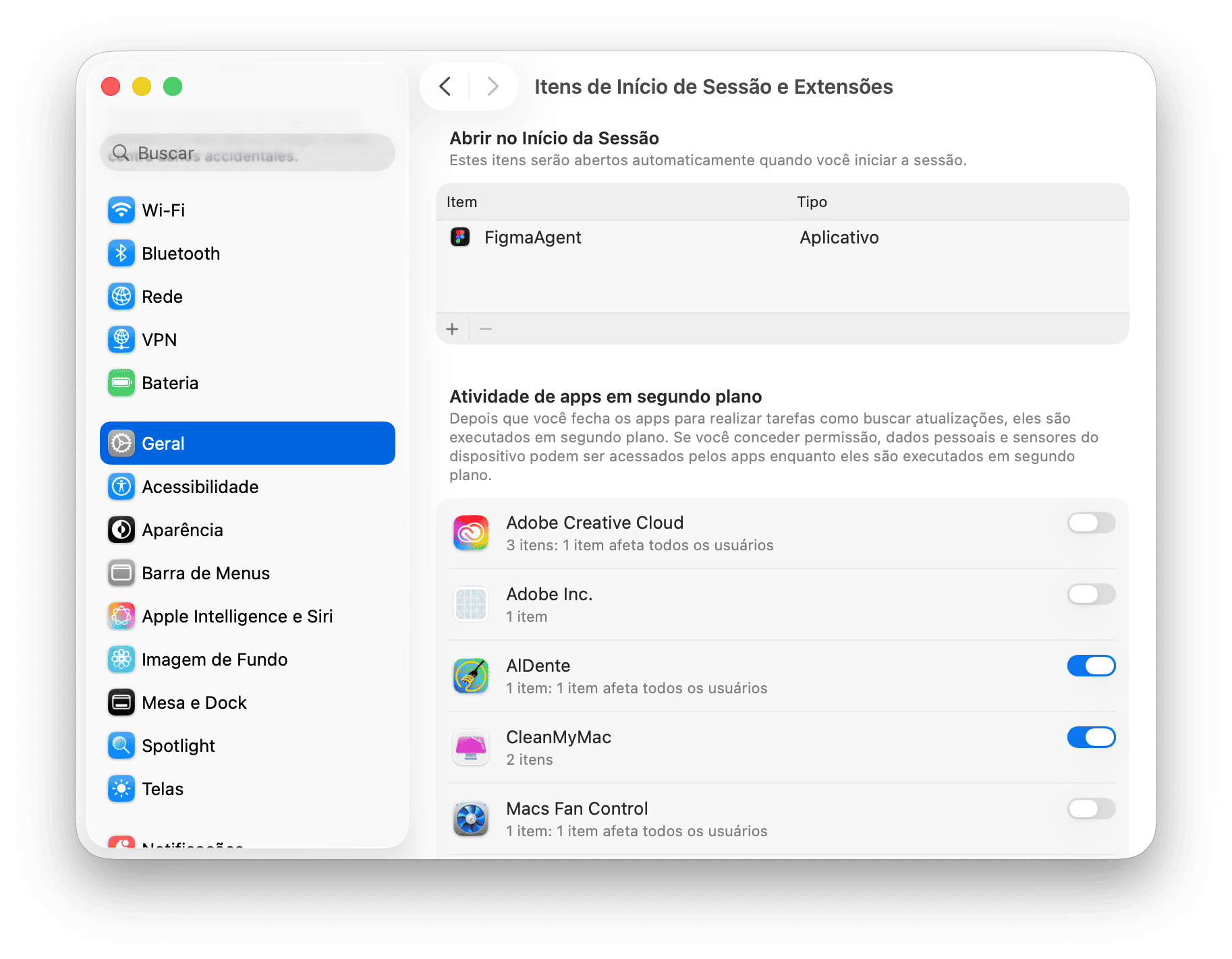Open Wi-Fi settings from sidebar icon

pyautogui.click(x=121, y=210)
